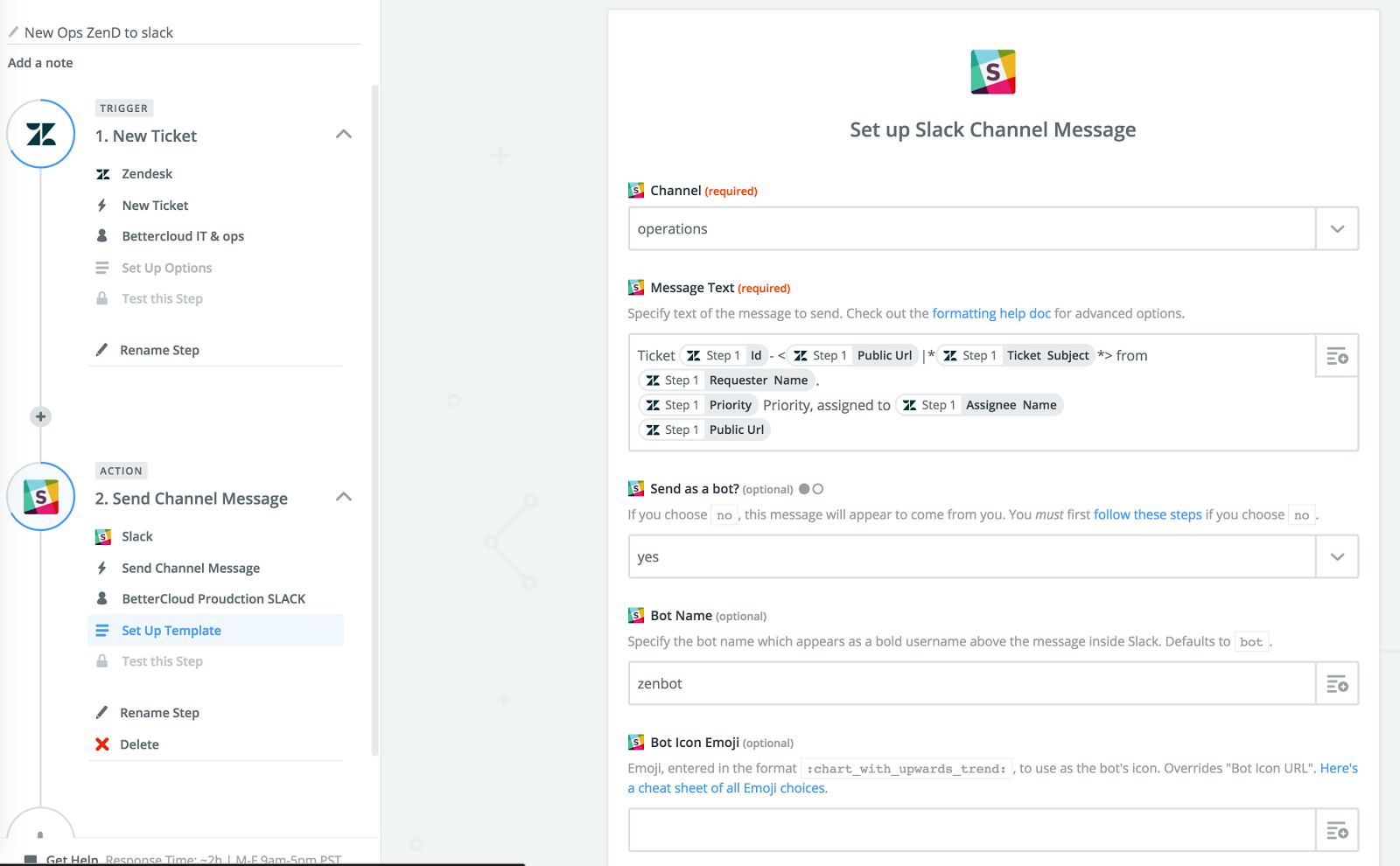
Task: Open the follow these steps link
Action: pyautogui.click(x=1148, y=514)
